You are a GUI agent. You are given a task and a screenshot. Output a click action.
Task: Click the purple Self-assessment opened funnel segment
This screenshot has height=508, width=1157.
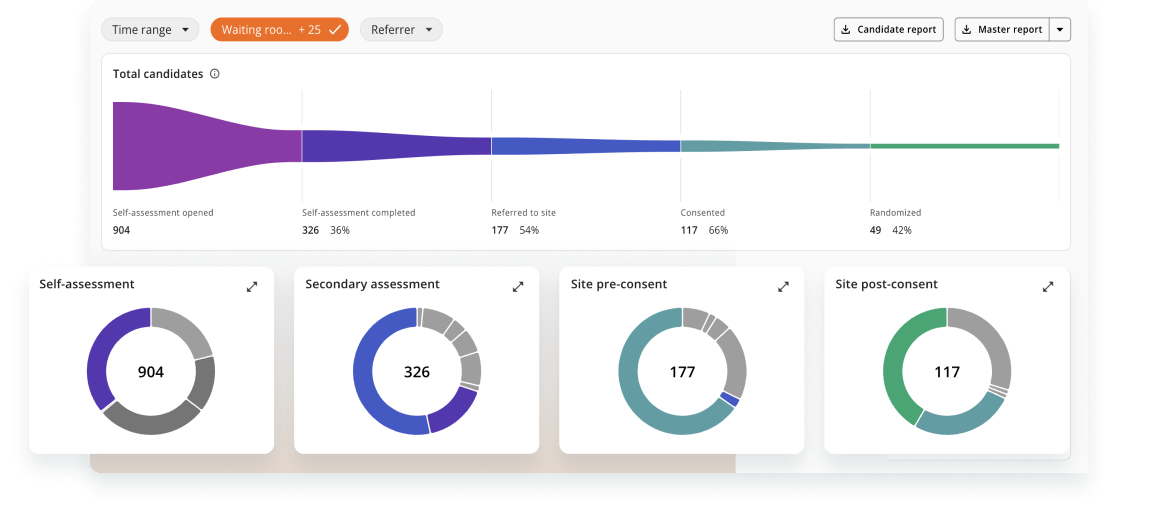[x=200, y=146]
